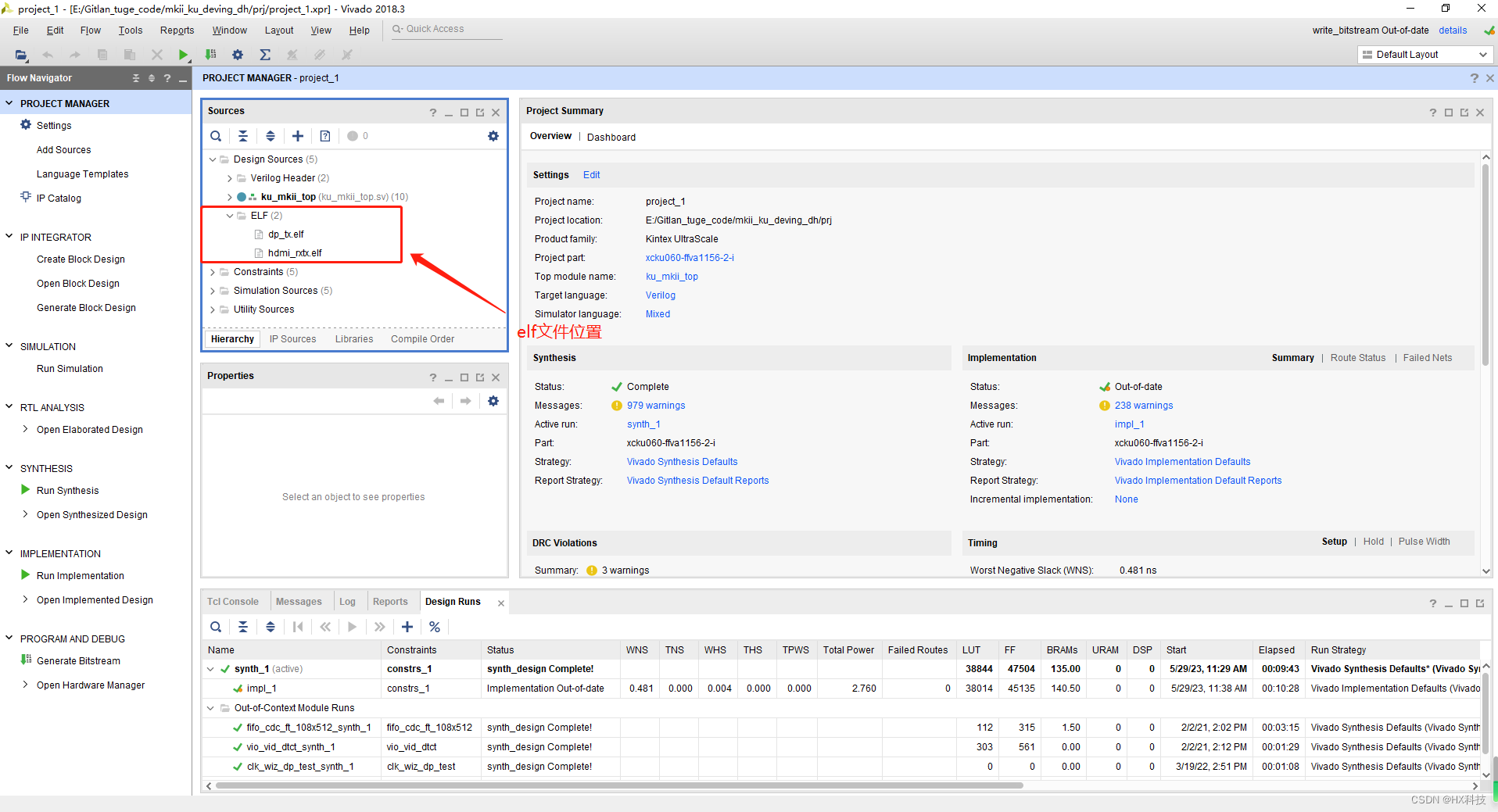The image size is (1498, 812).
Task: Open the Sources panel settings gear
Action: pos(493,136)
